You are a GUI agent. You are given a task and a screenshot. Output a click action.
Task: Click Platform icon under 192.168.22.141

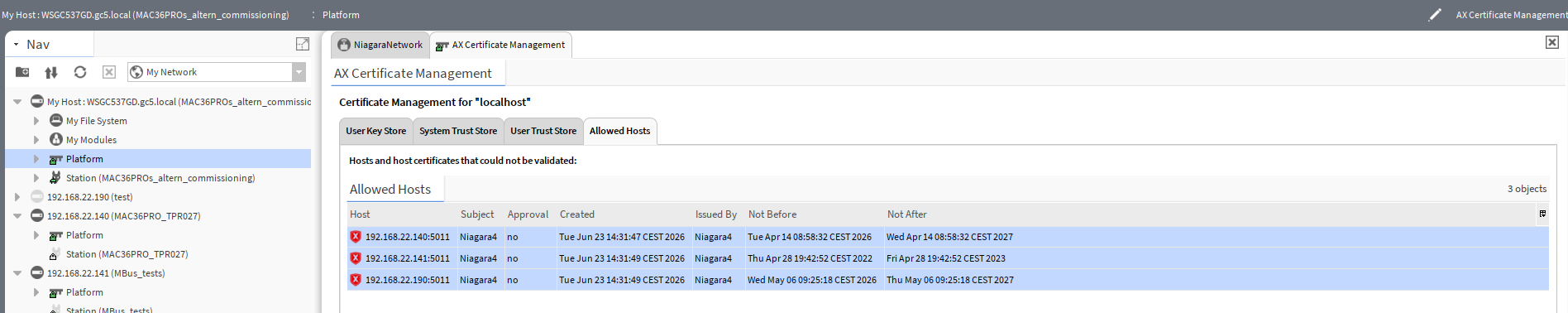coord(56,292)
